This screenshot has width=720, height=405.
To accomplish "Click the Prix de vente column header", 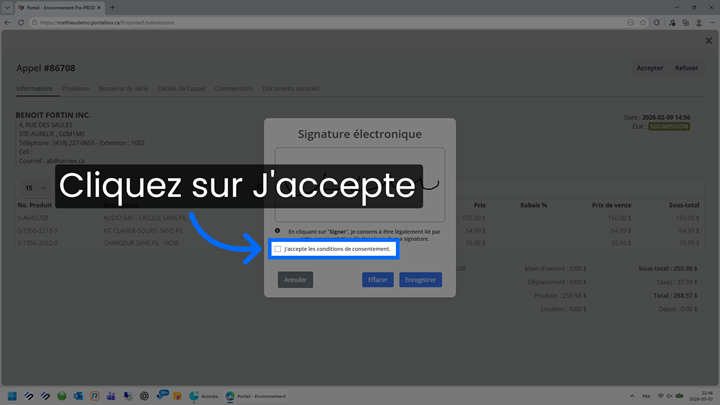I will click(x=611, y=205).
